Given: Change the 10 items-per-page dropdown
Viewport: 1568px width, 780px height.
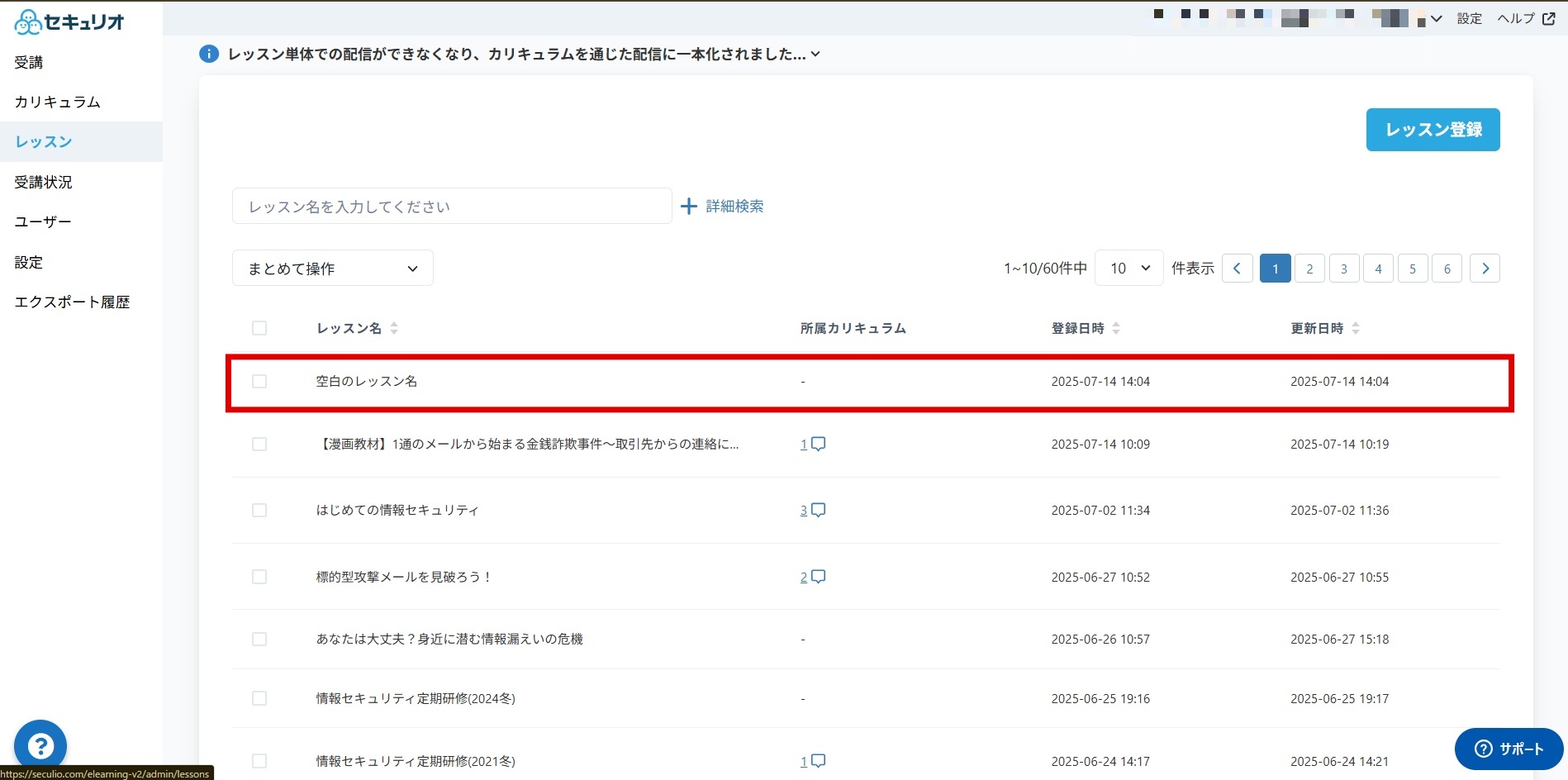Looking at the screenshot, I should tap(1128, 268).
